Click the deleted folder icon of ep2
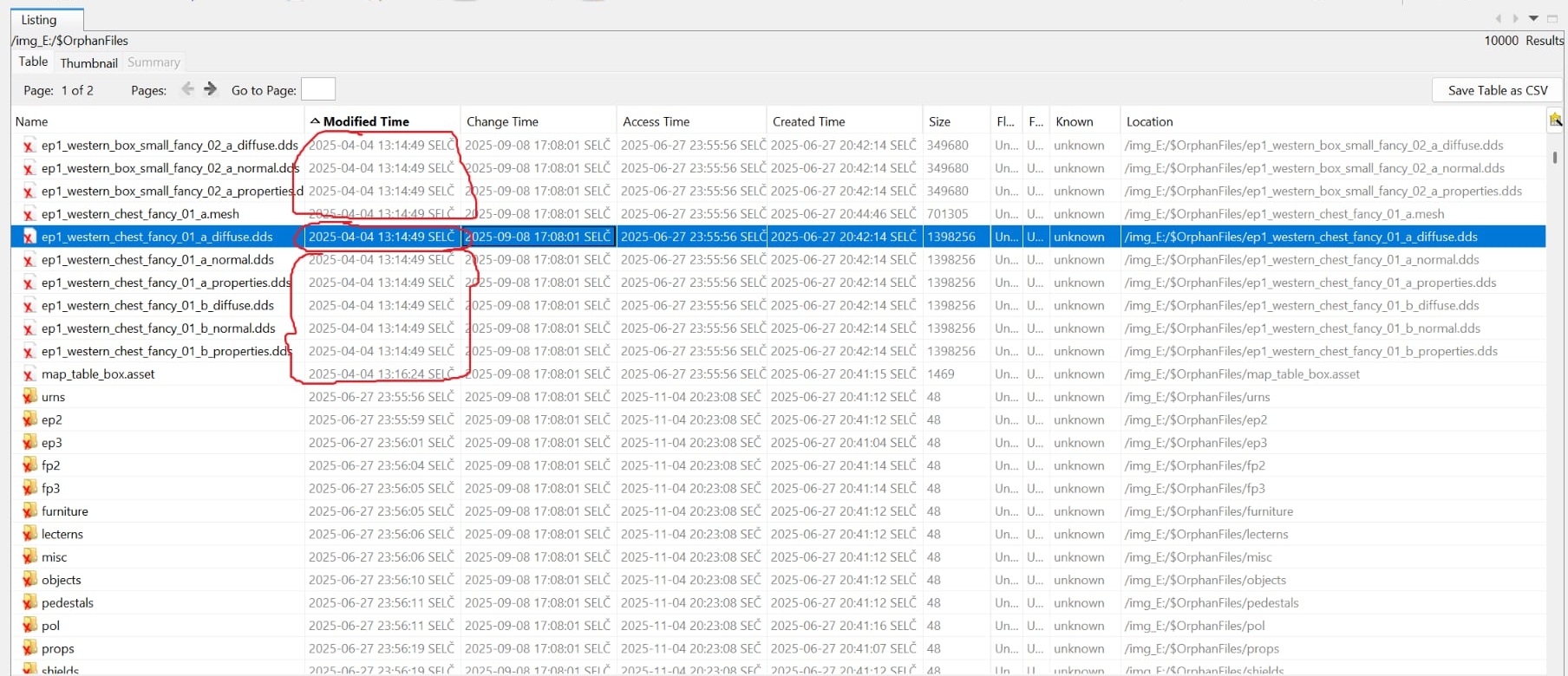 click(x=29, y=419)
